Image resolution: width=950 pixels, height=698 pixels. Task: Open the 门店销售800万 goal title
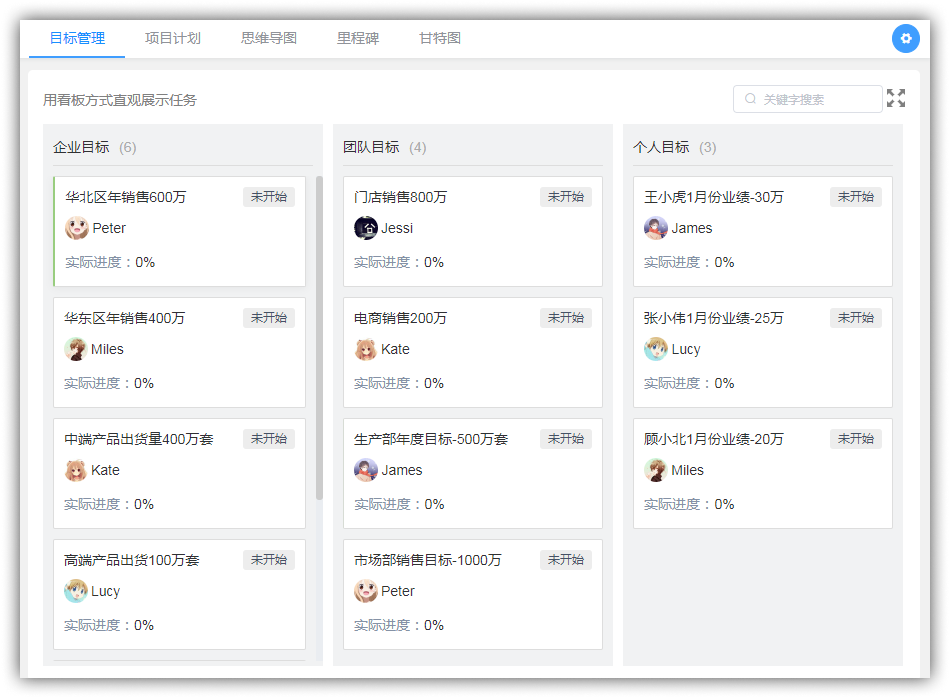tap(400, 197)
